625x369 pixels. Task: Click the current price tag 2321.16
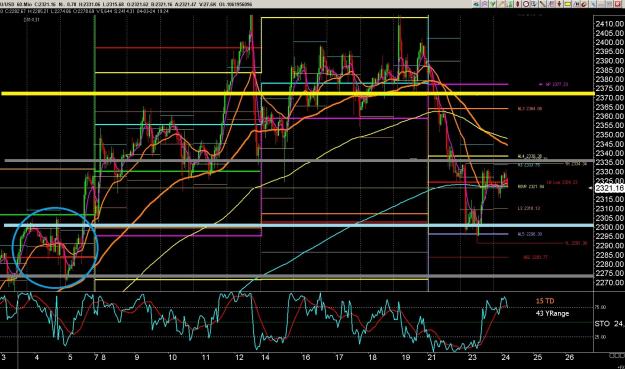click(x=609, y=188)
